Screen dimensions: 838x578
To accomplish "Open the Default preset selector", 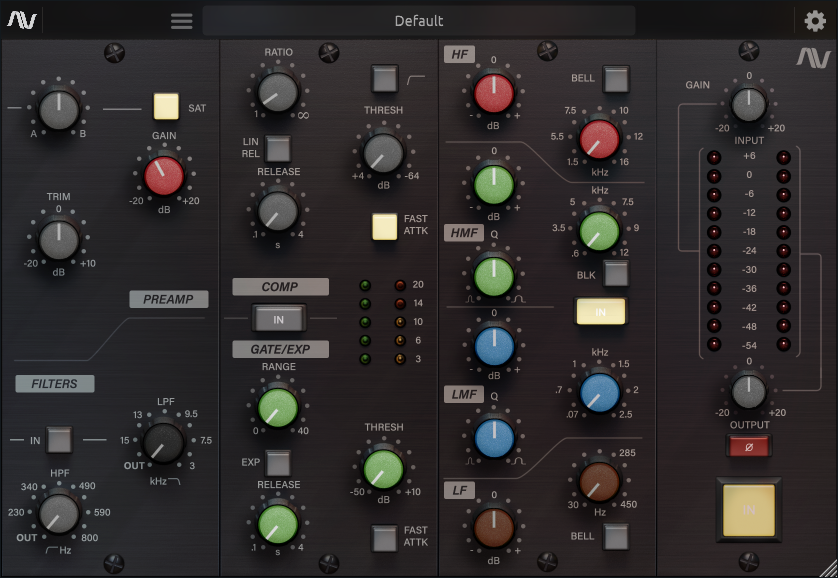I will (x=418, y=21).
